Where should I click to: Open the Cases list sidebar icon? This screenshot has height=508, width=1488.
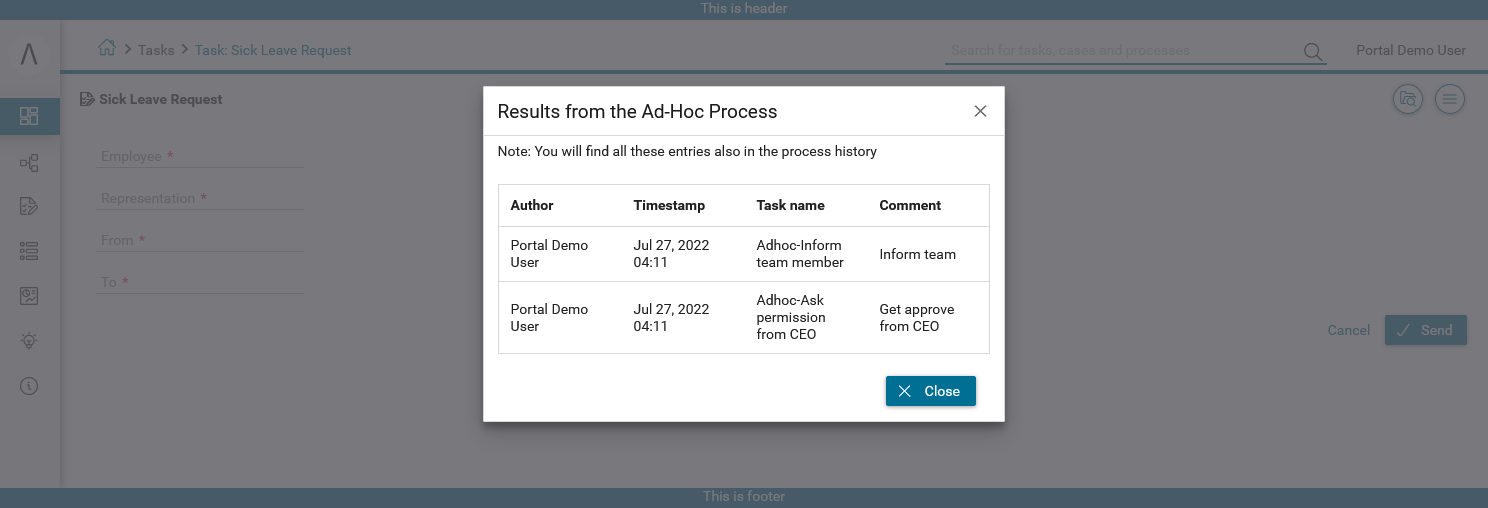coord(29,251)
